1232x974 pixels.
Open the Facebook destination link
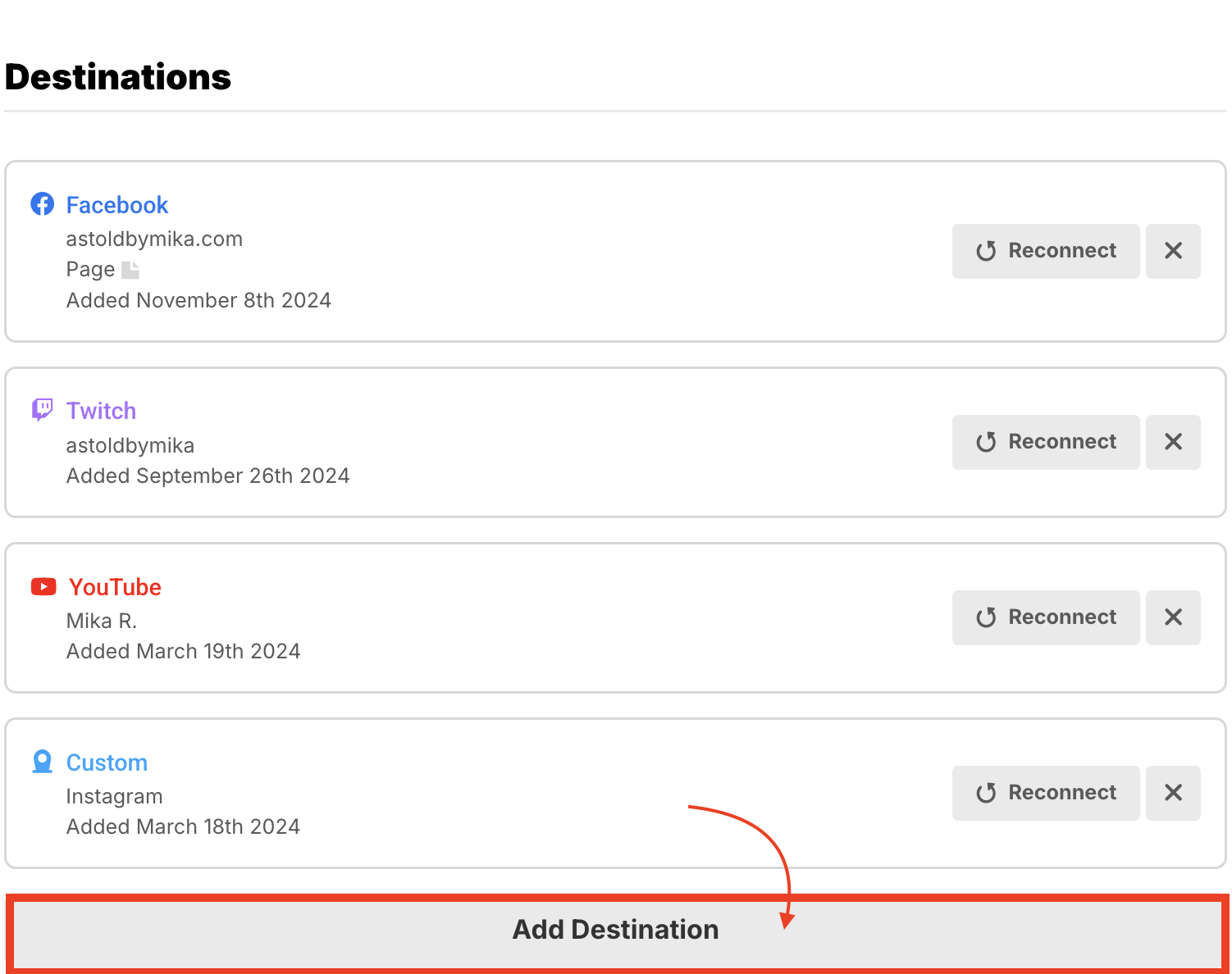117,205
